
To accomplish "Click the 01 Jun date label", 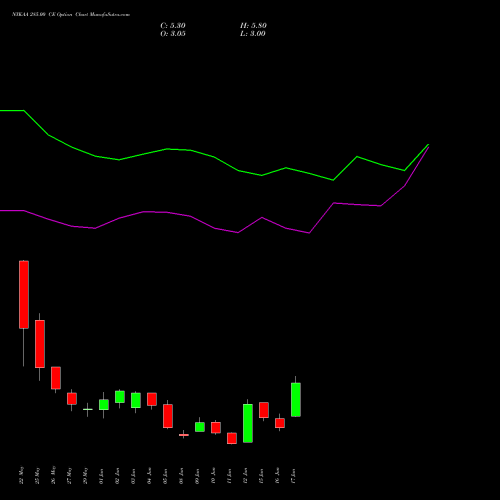I will tap(102, 476).
